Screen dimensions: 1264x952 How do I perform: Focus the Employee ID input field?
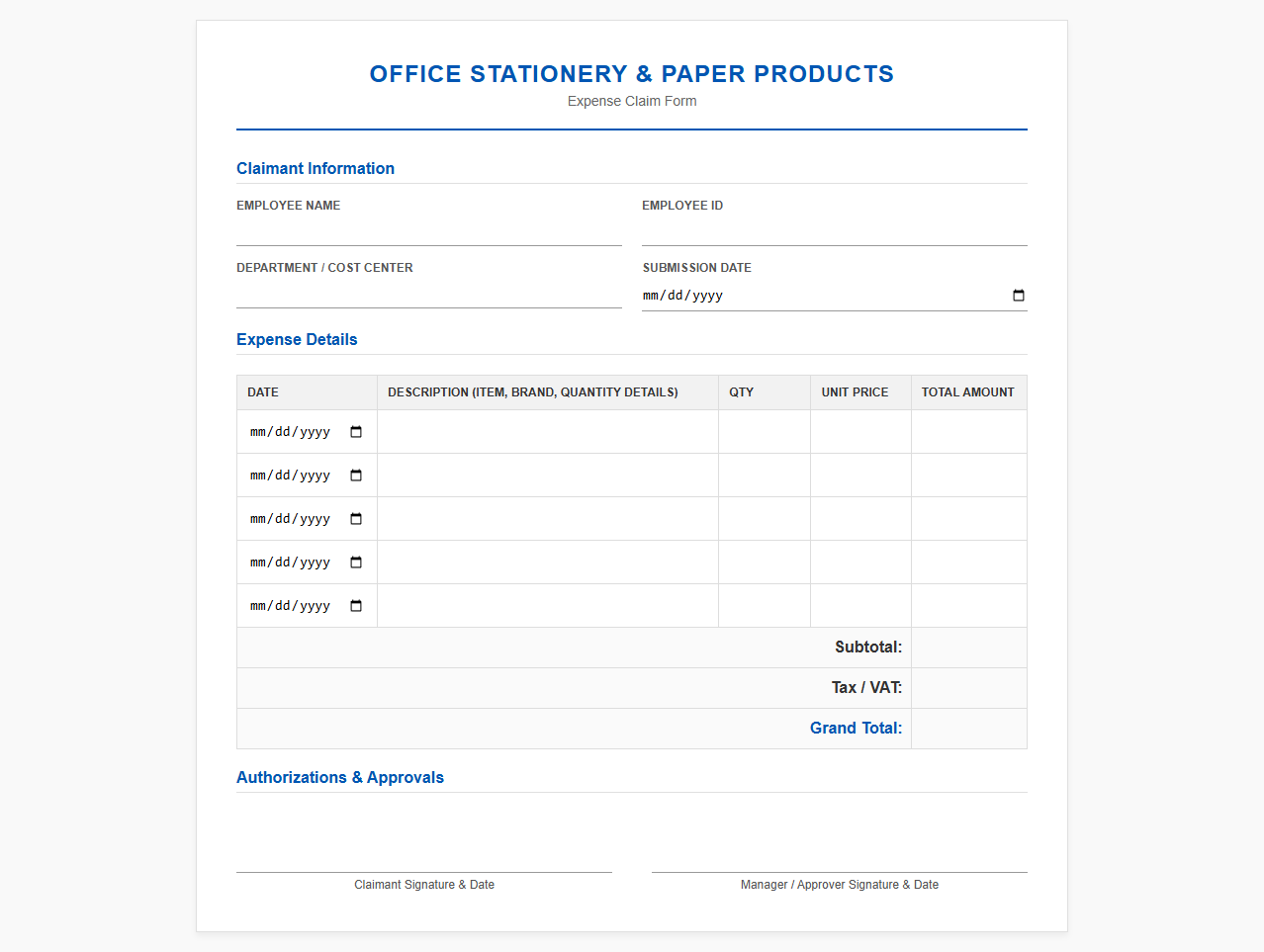point(835,232)
